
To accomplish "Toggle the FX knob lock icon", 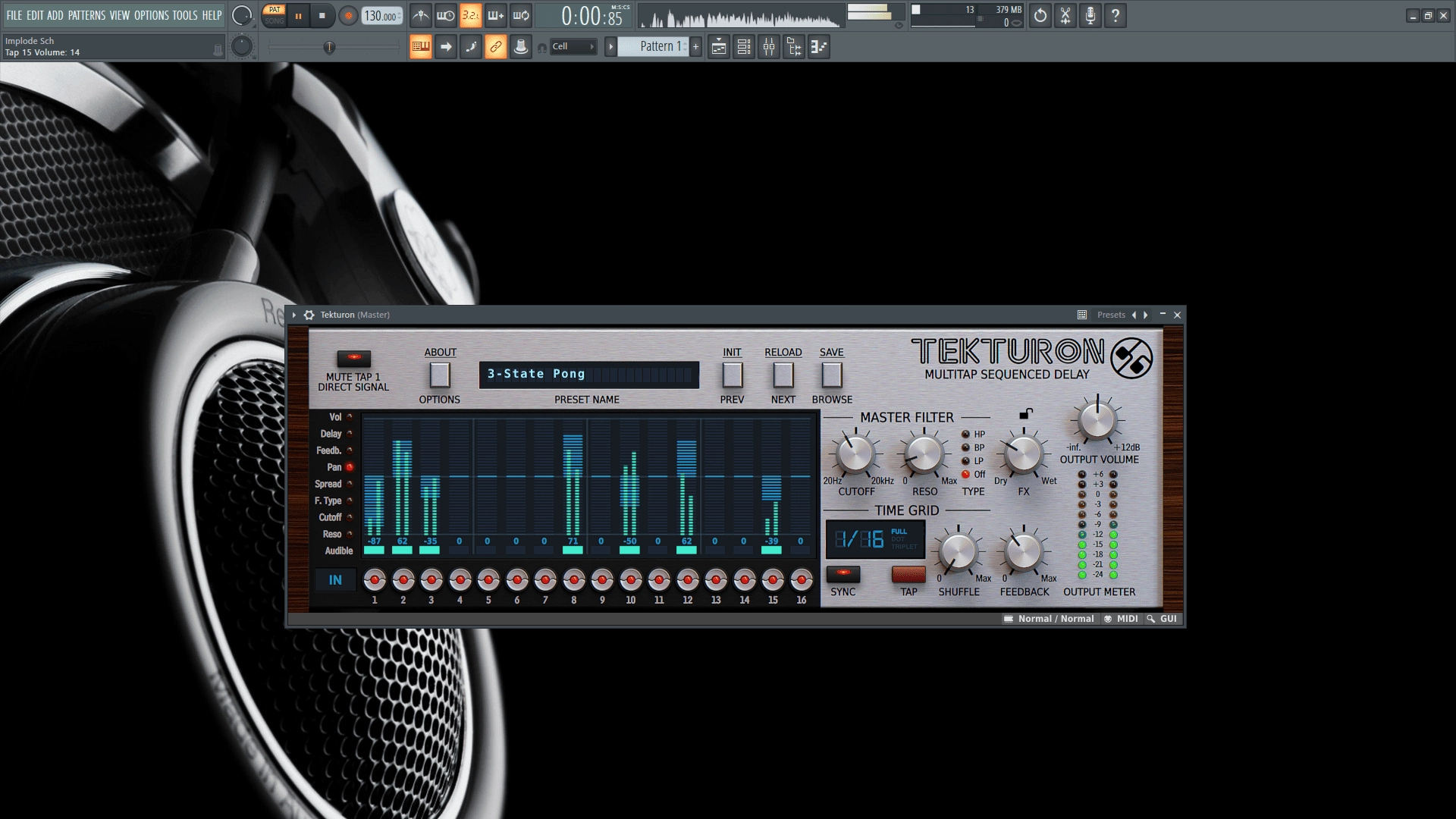I will 1025,414.
